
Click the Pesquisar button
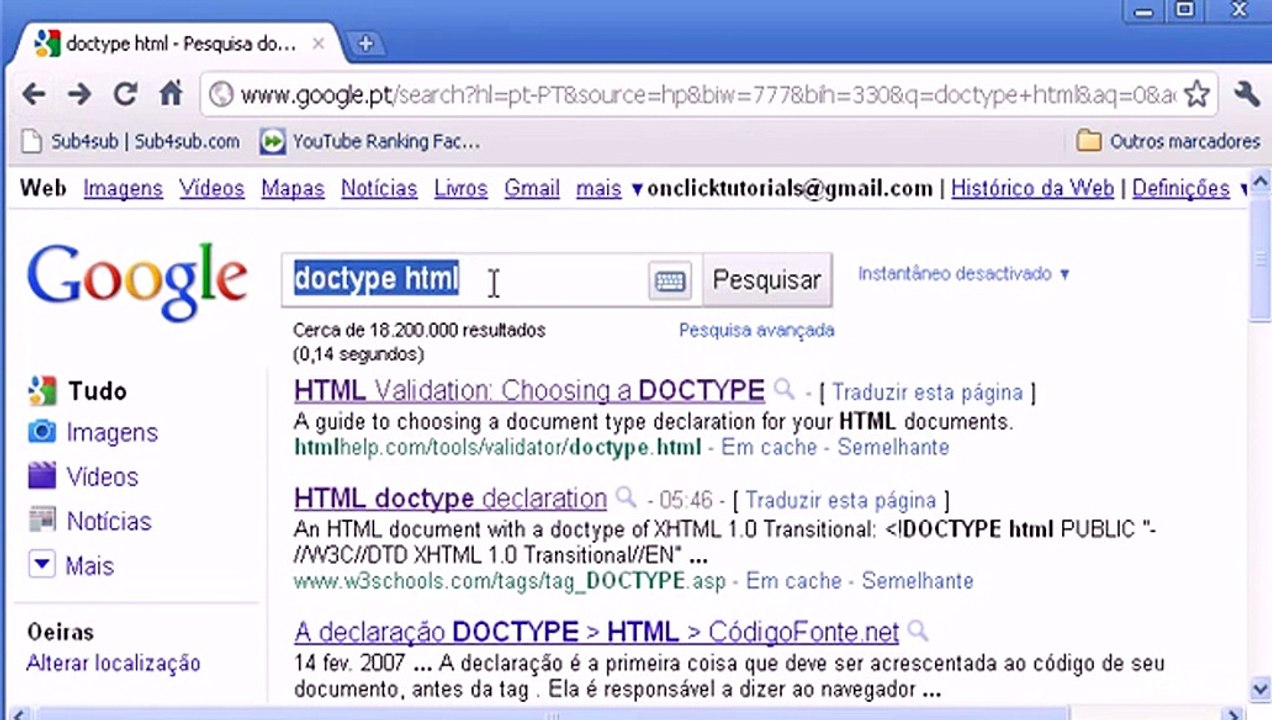point(766,280)
